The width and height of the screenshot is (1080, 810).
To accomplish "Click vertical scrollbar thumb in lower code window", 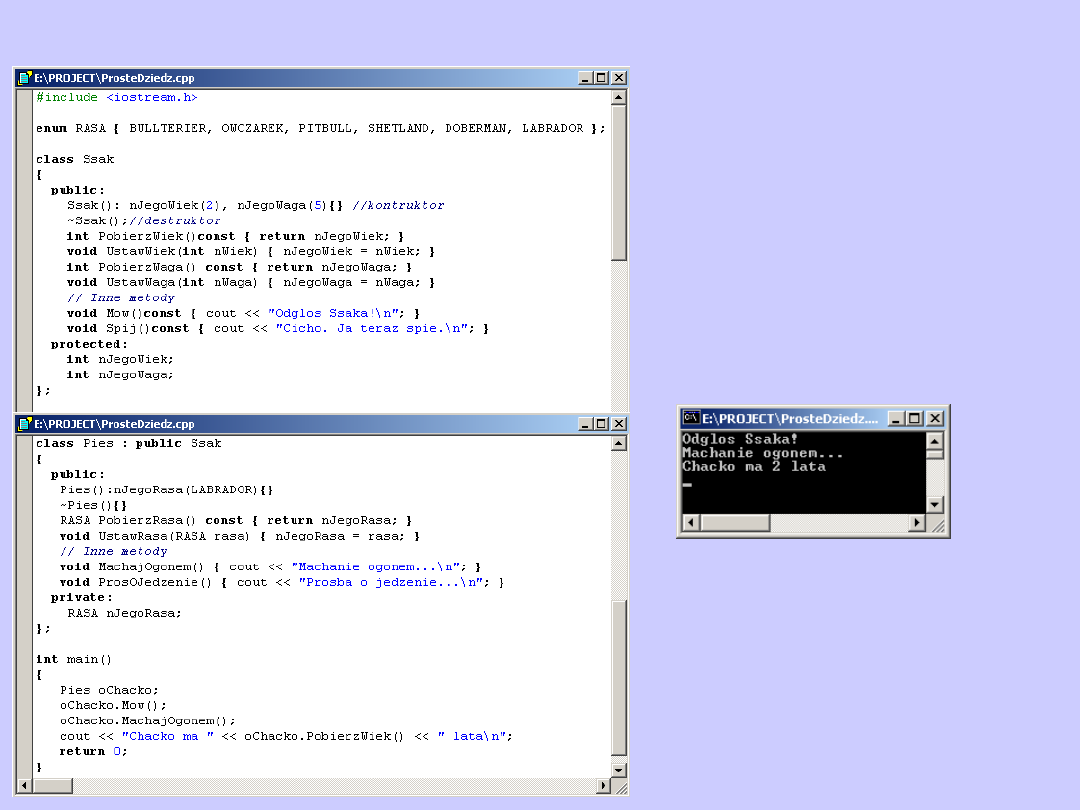I will 619,678.
